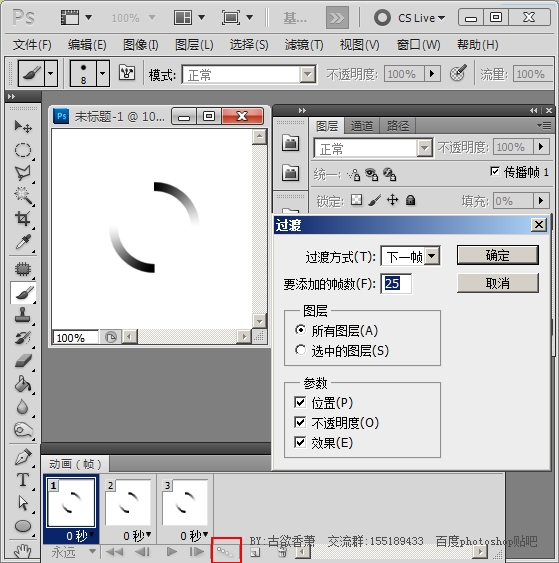Select the Elliptical Marquee tool
The height and width of the screenshot is (563, 559).
tap(23, 150)
